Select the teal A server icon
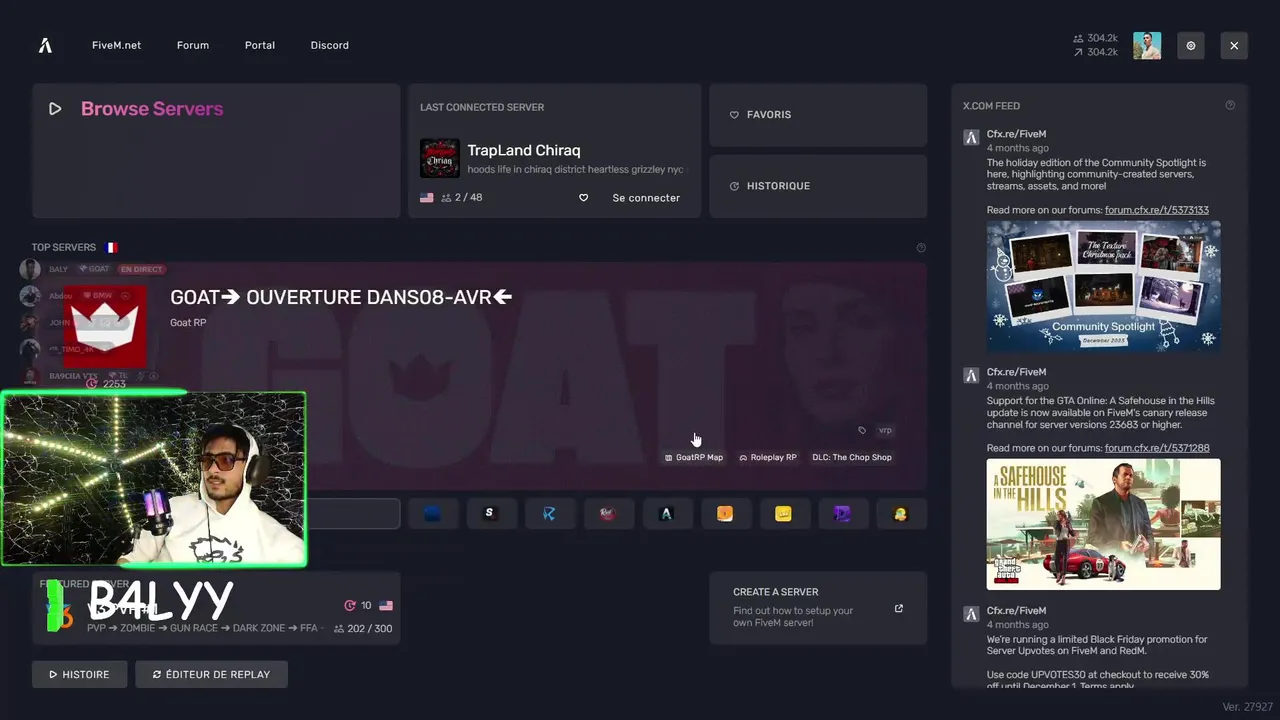This screenshot has height=720, width=1280. (x=666, y=513)
